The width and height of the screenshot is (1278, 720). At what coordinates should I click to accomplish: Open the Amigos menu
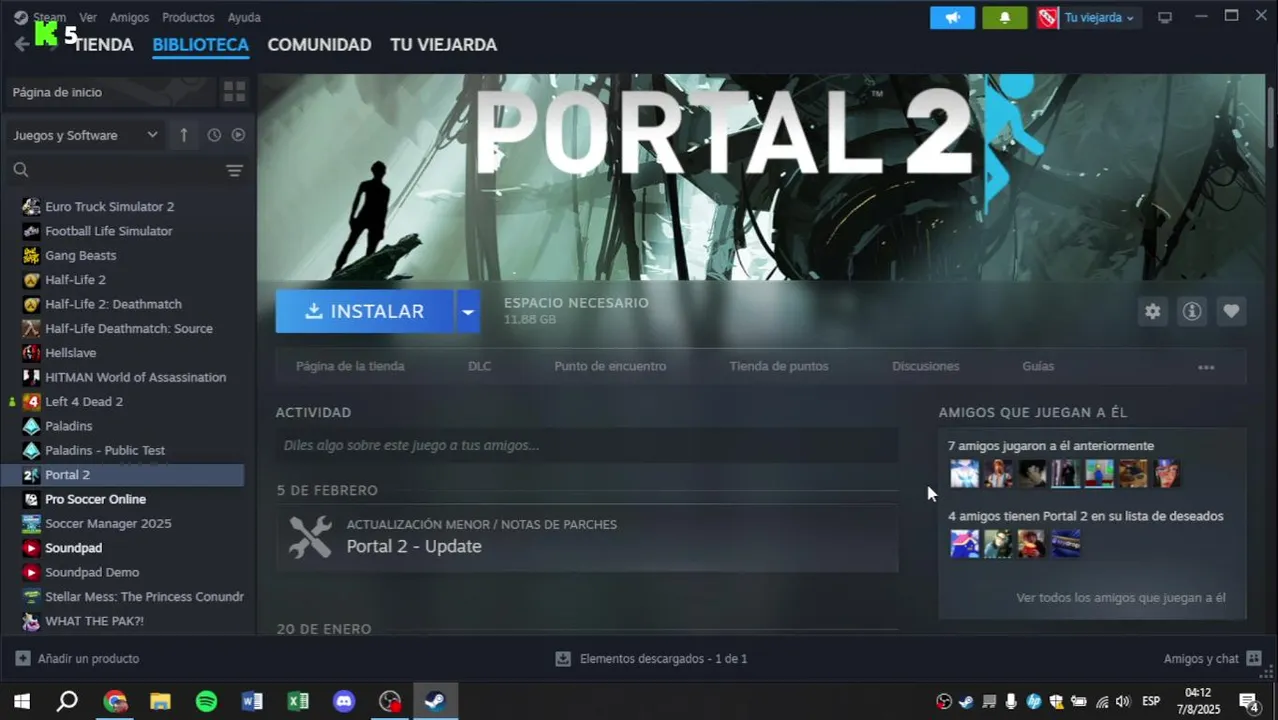pos(129,17)
